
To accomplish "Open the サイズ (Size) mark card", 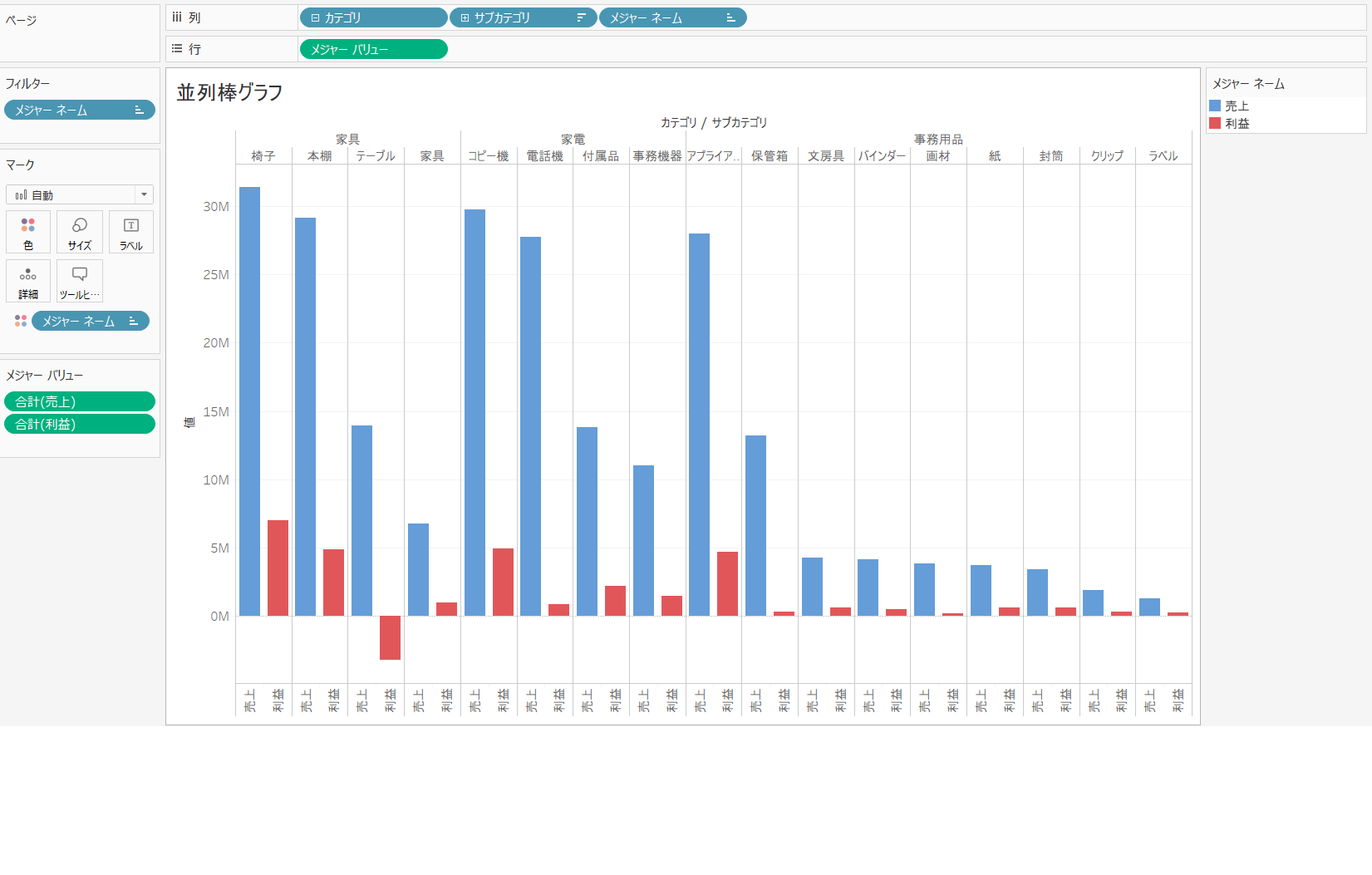I will (80, 232).
